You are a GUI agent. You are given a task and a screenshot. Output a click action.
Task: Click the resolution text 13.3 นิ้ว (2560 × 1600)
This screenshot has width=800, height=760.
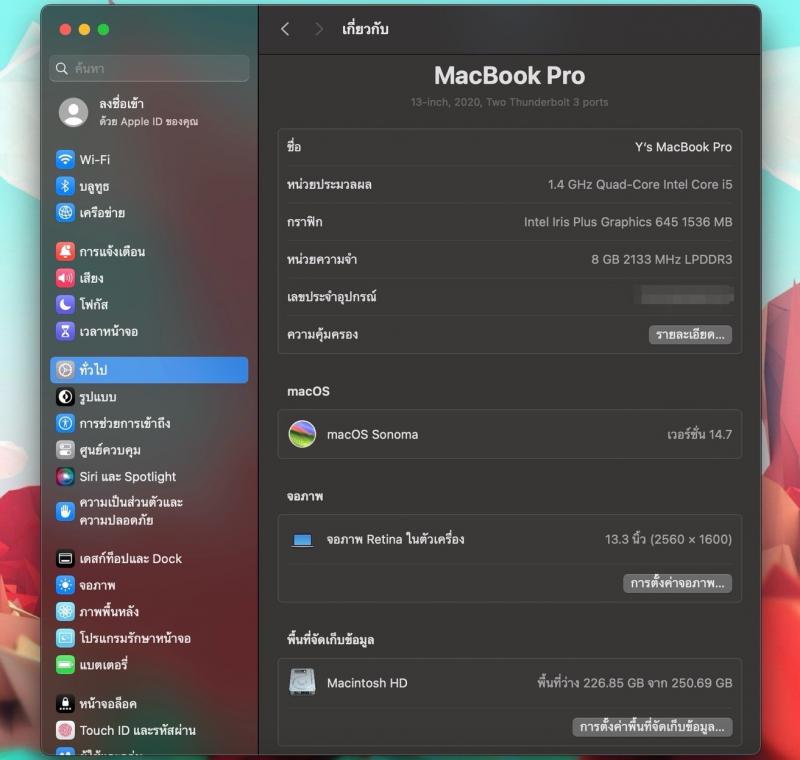(668, 540)
